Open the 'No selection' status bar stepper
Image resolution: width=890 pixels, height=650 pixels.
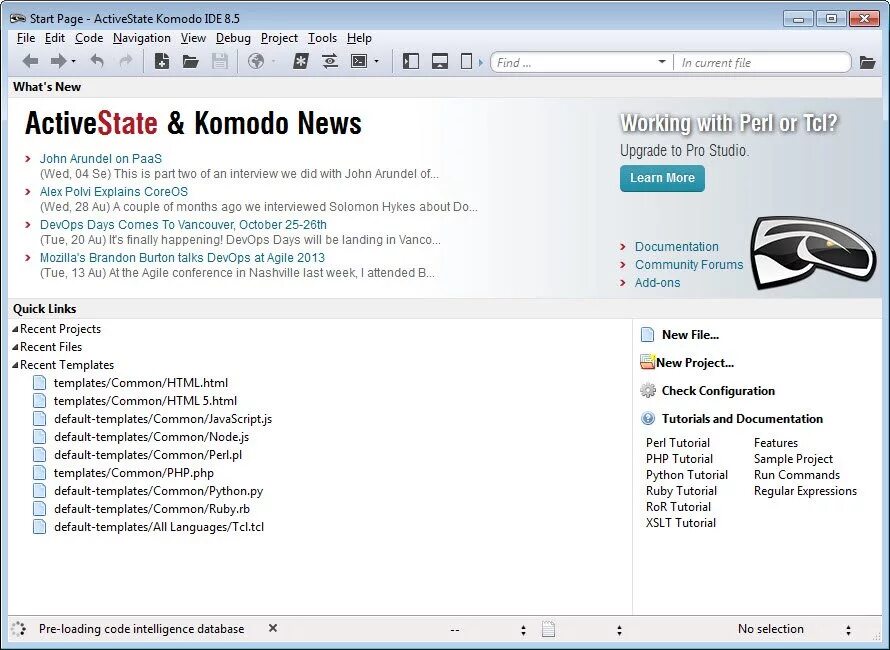pos(848,630)
